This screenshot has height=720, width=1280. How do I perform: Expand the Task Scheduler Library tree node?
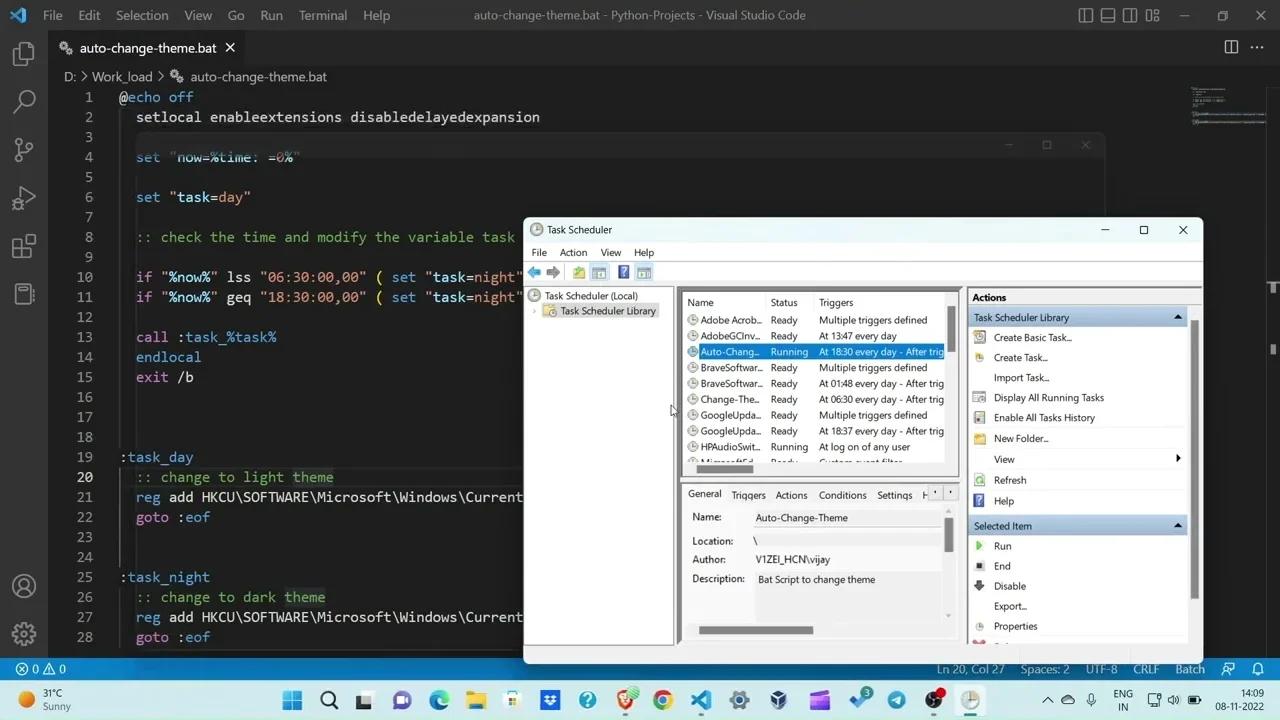point(535,311)
